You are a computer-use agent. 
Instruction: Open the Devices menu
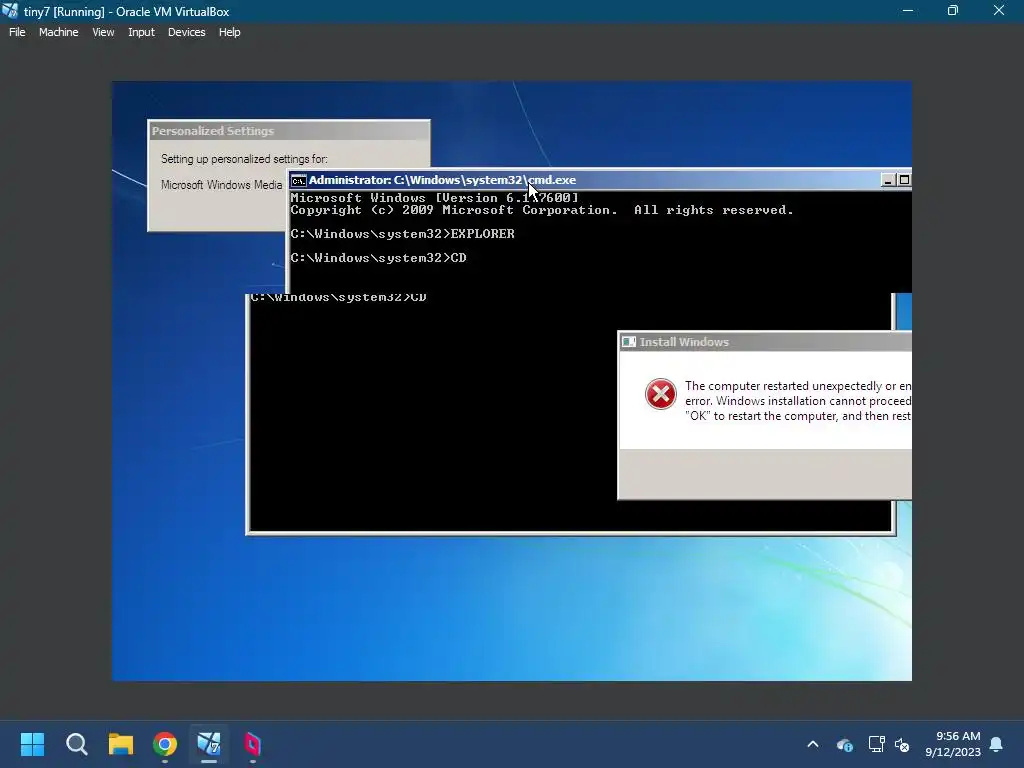pyautogui.click(x=186, y=32)
